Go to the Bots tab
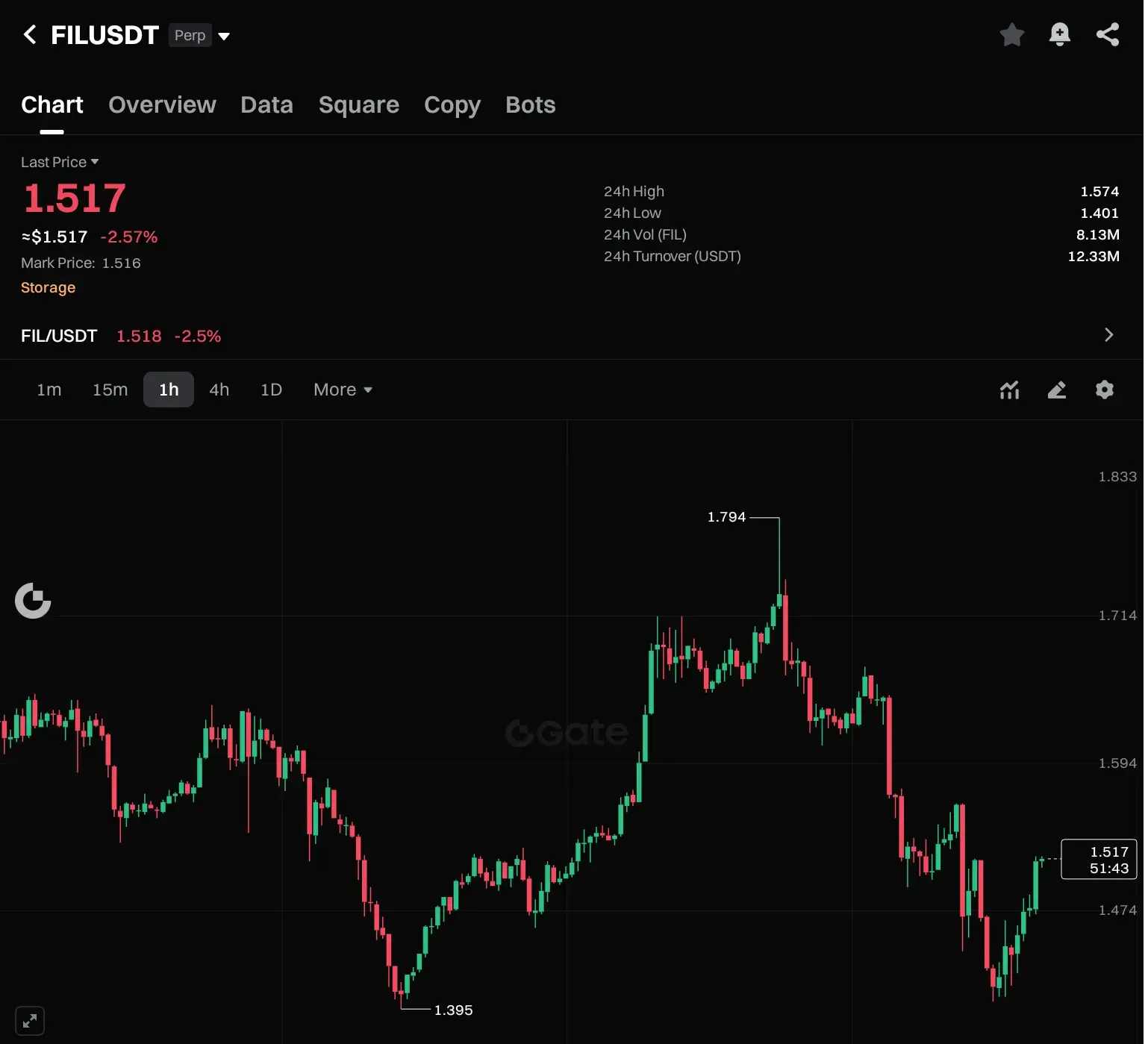The width and height of the screenshot is (1148, 1044). coord(531,105)
